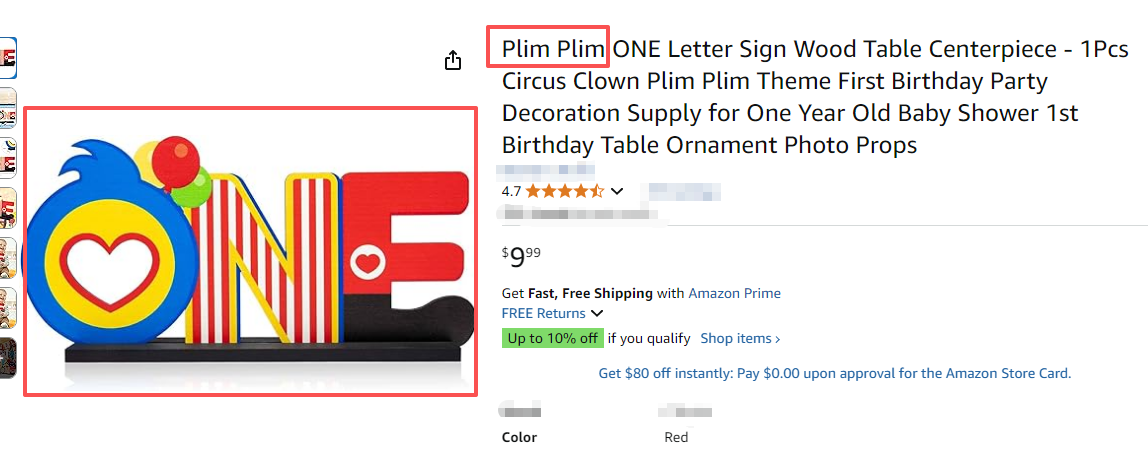Expand the arrow next to FREE Returns
The image size is (1148, 454).
pyautogui.click(x=597, y=314)
